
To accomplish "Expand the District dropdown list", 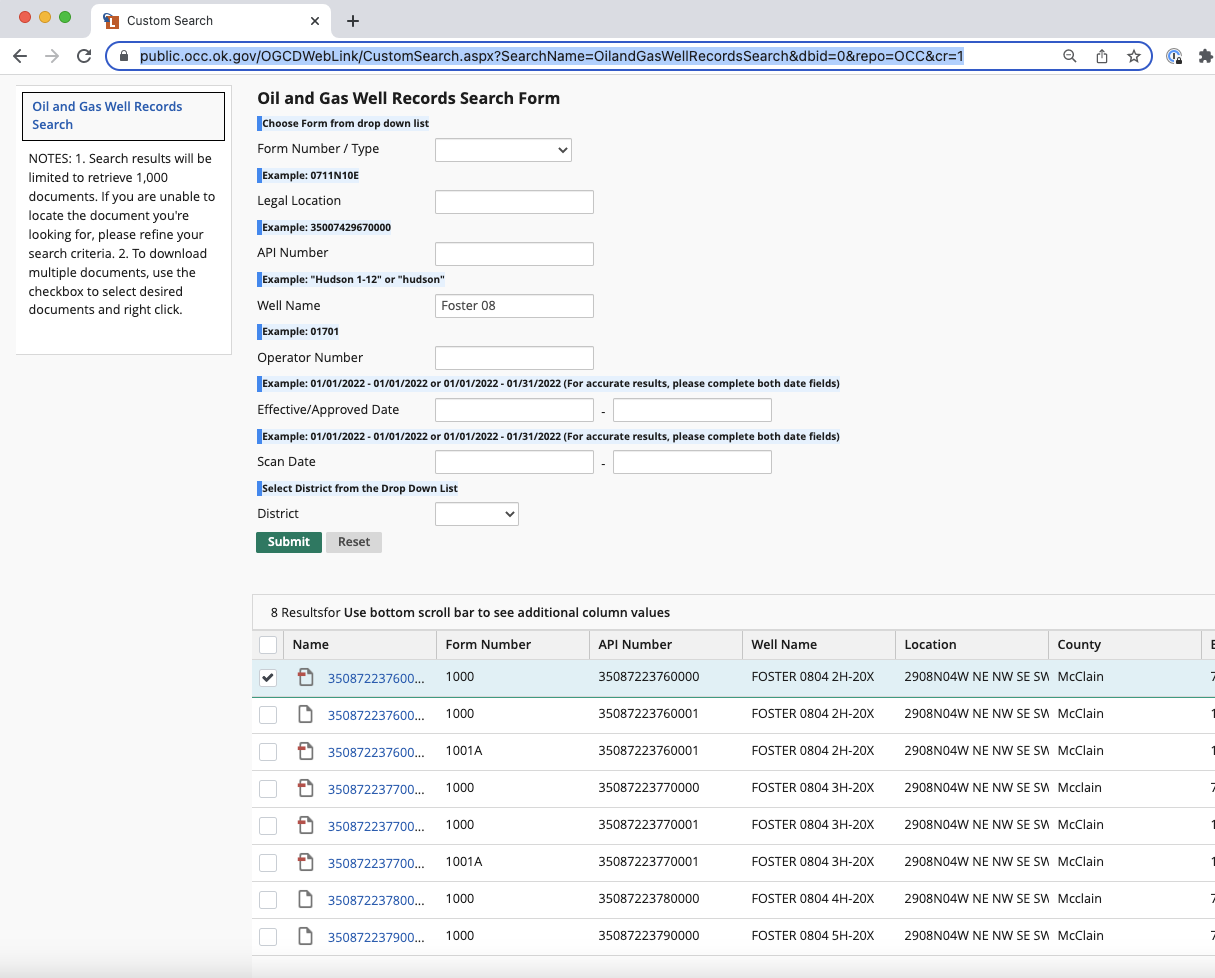I will pos(477,514).
